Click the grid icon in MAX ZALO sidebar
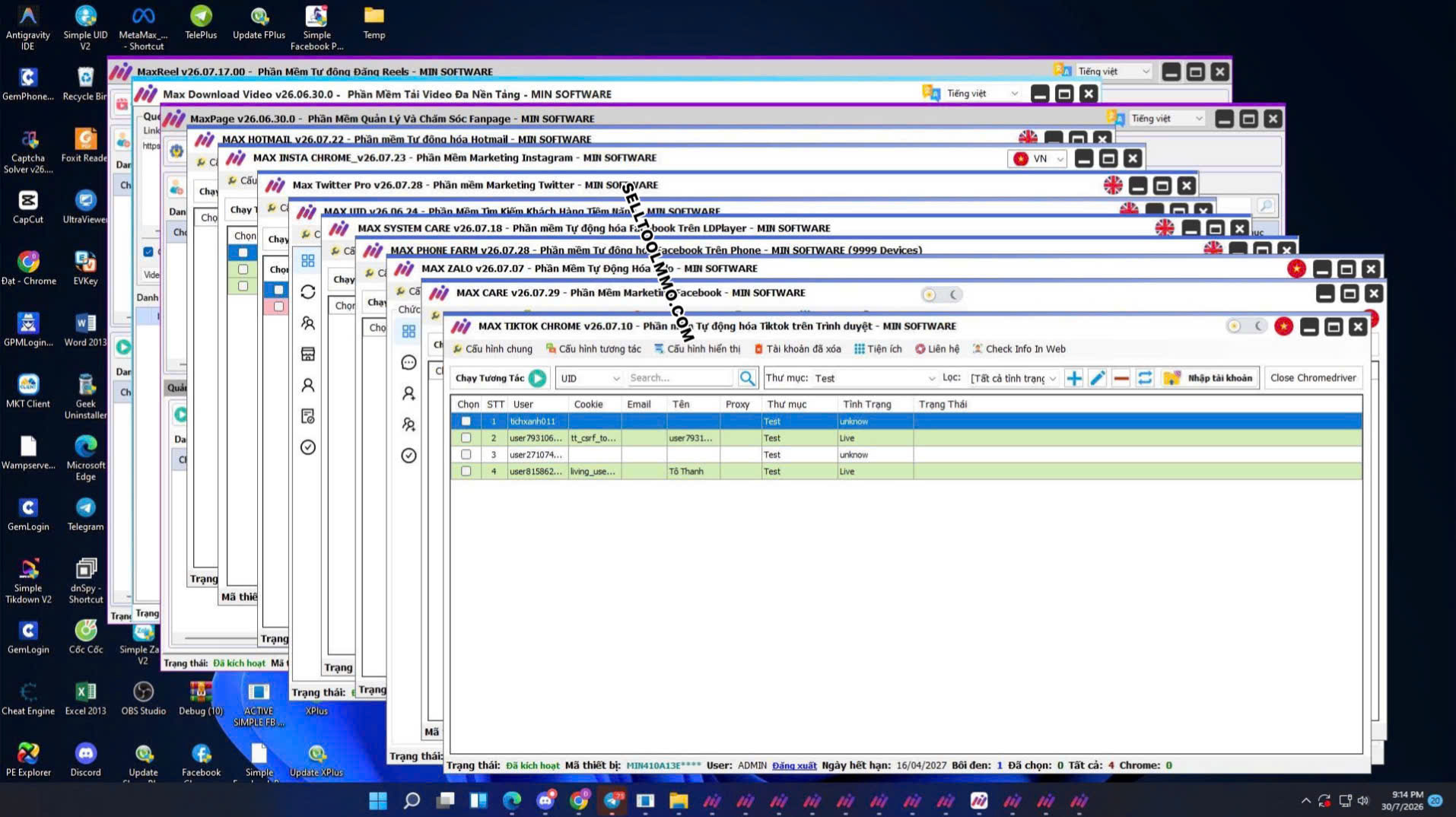 coord(409,331)
